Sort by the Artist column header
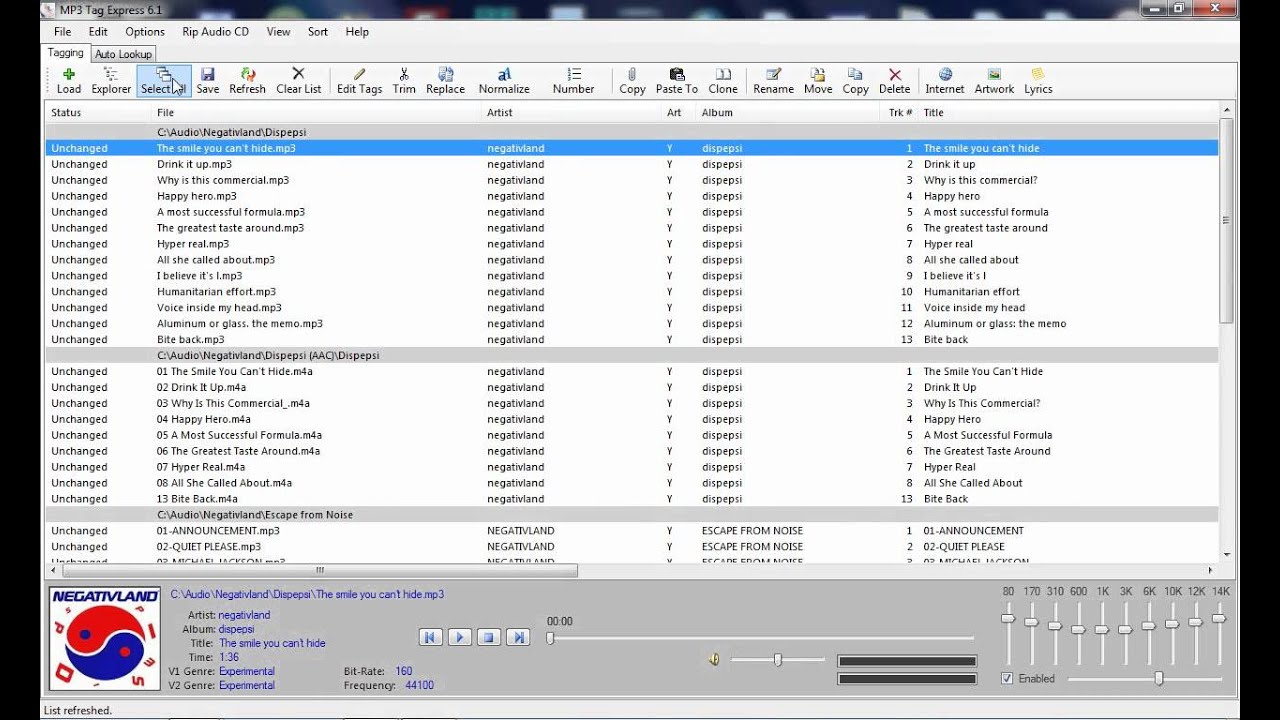Image resolution: width=1280 pixels, height=720 pixels. tap(572, 113)
